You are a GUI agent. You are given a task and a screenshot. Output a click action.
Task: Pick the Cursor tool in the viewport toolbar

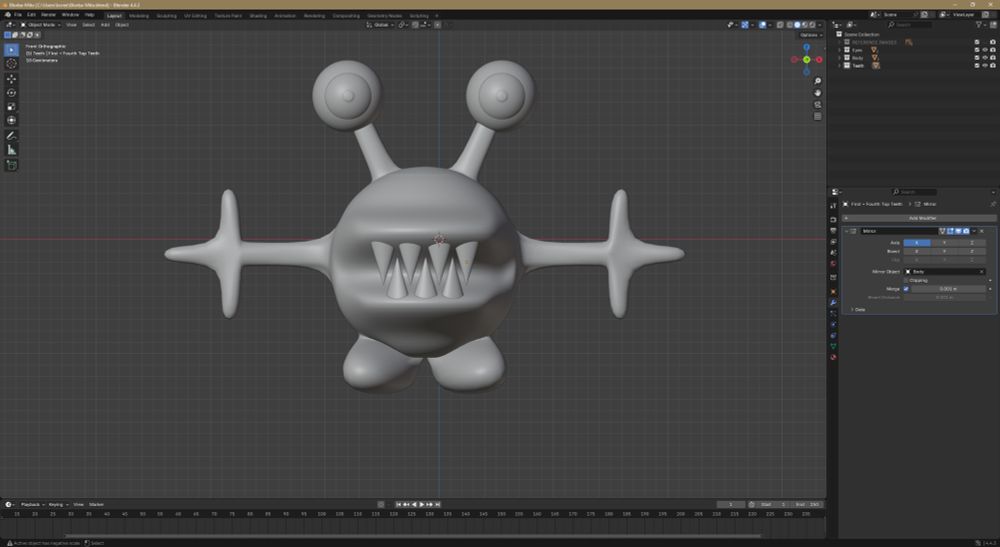[x=12, y=63]
